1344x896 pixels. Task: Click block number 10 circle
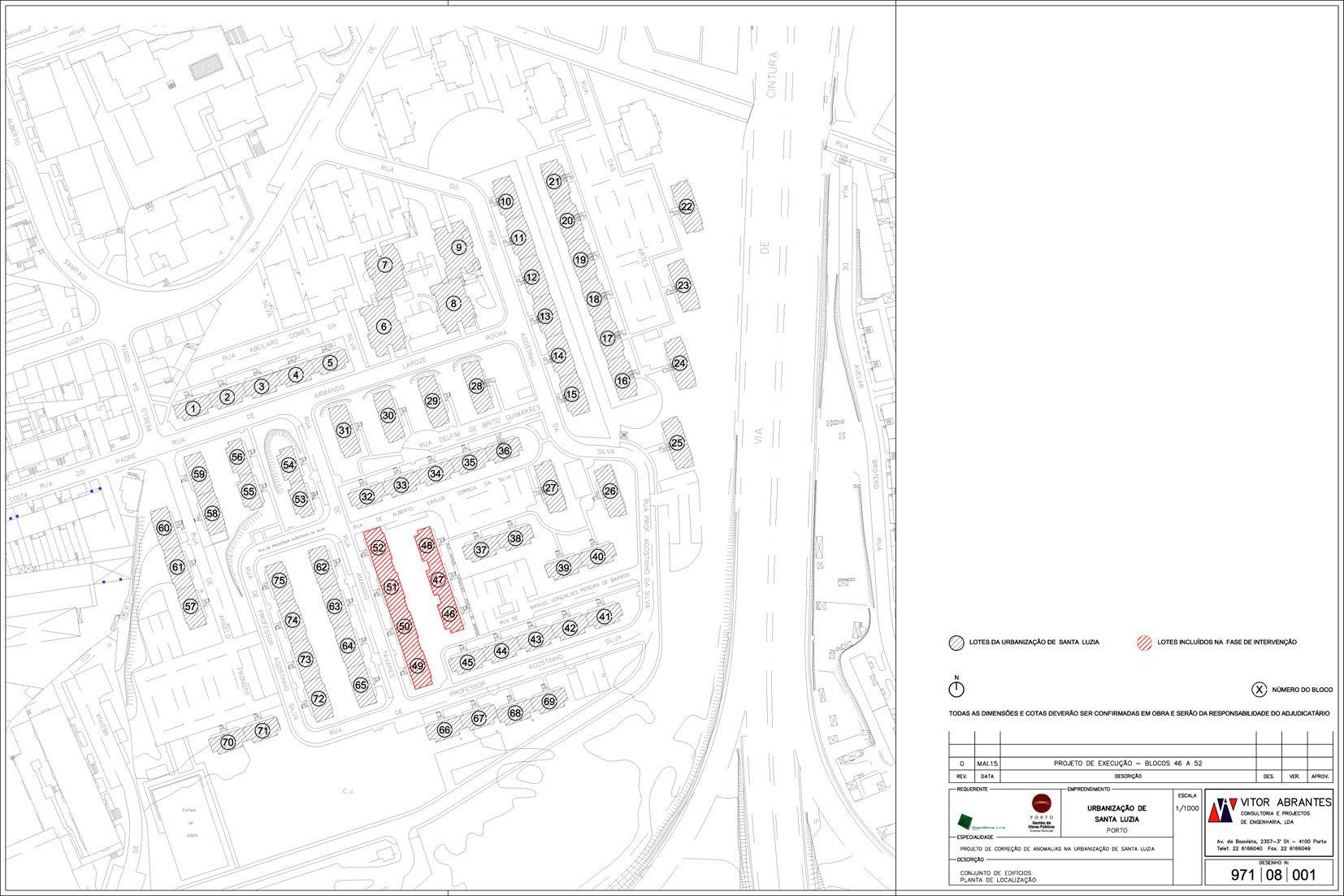(505, 201)
